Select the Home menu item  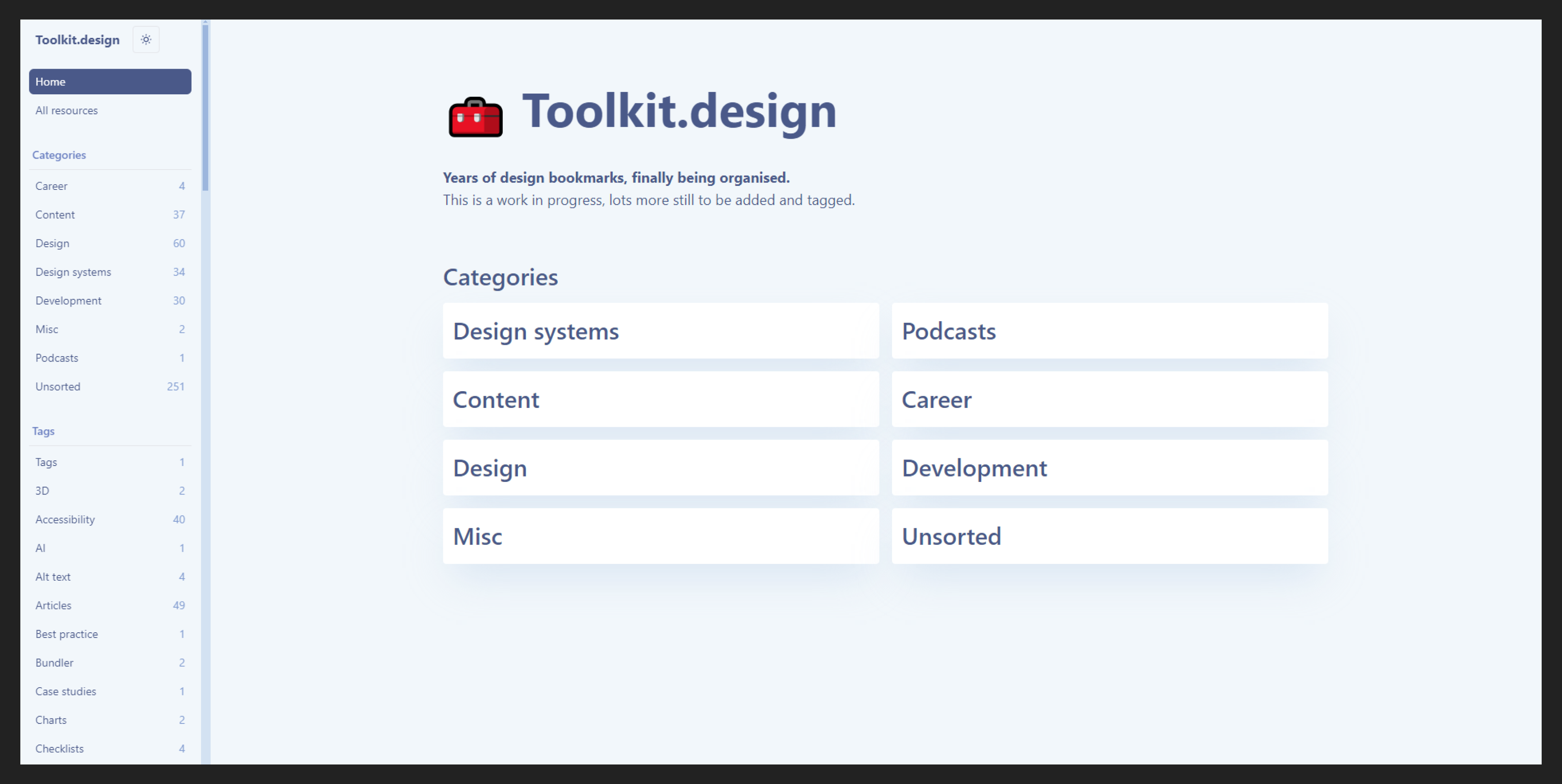coord(110,82)
